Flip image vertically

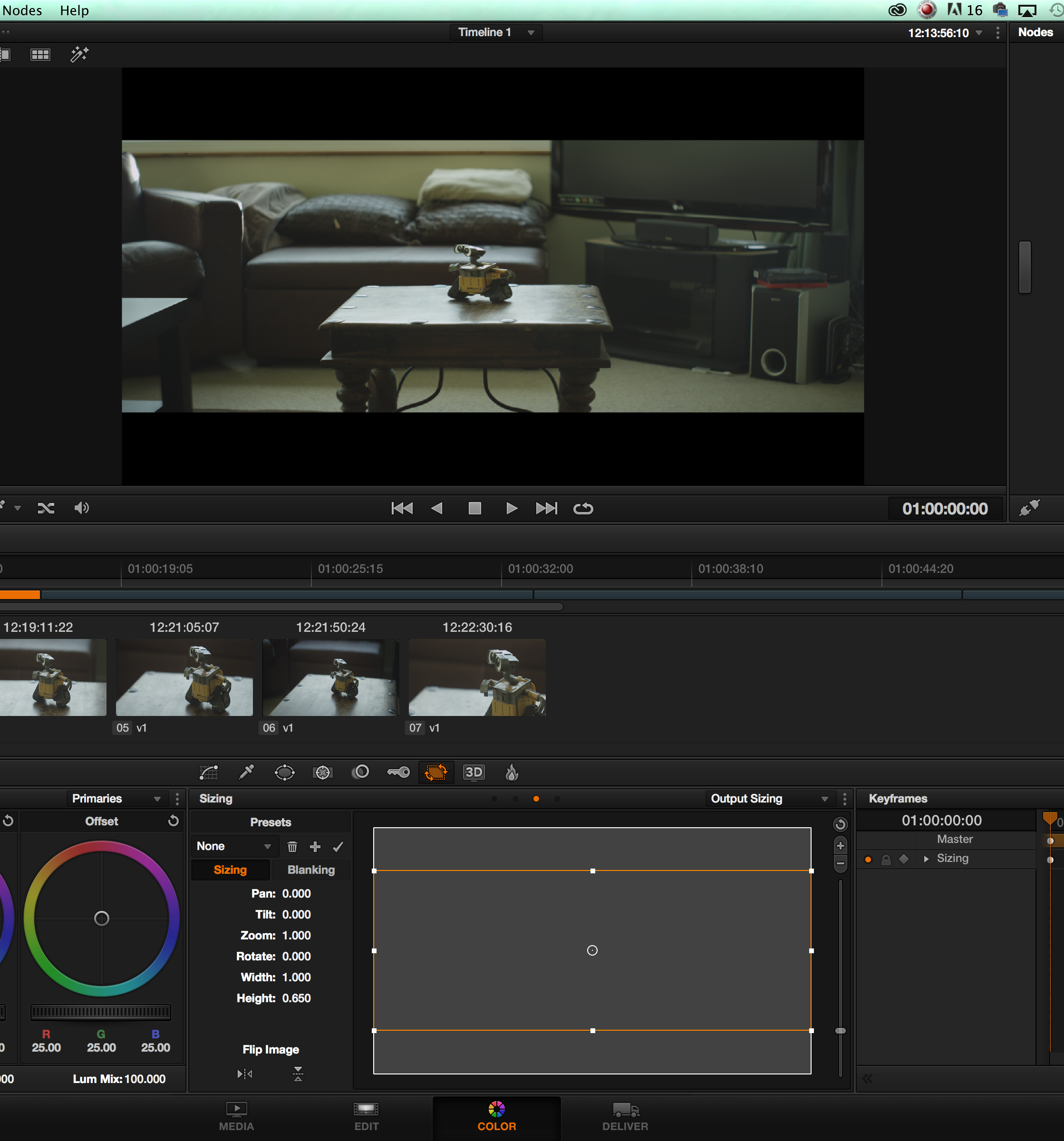point(298,1074)
